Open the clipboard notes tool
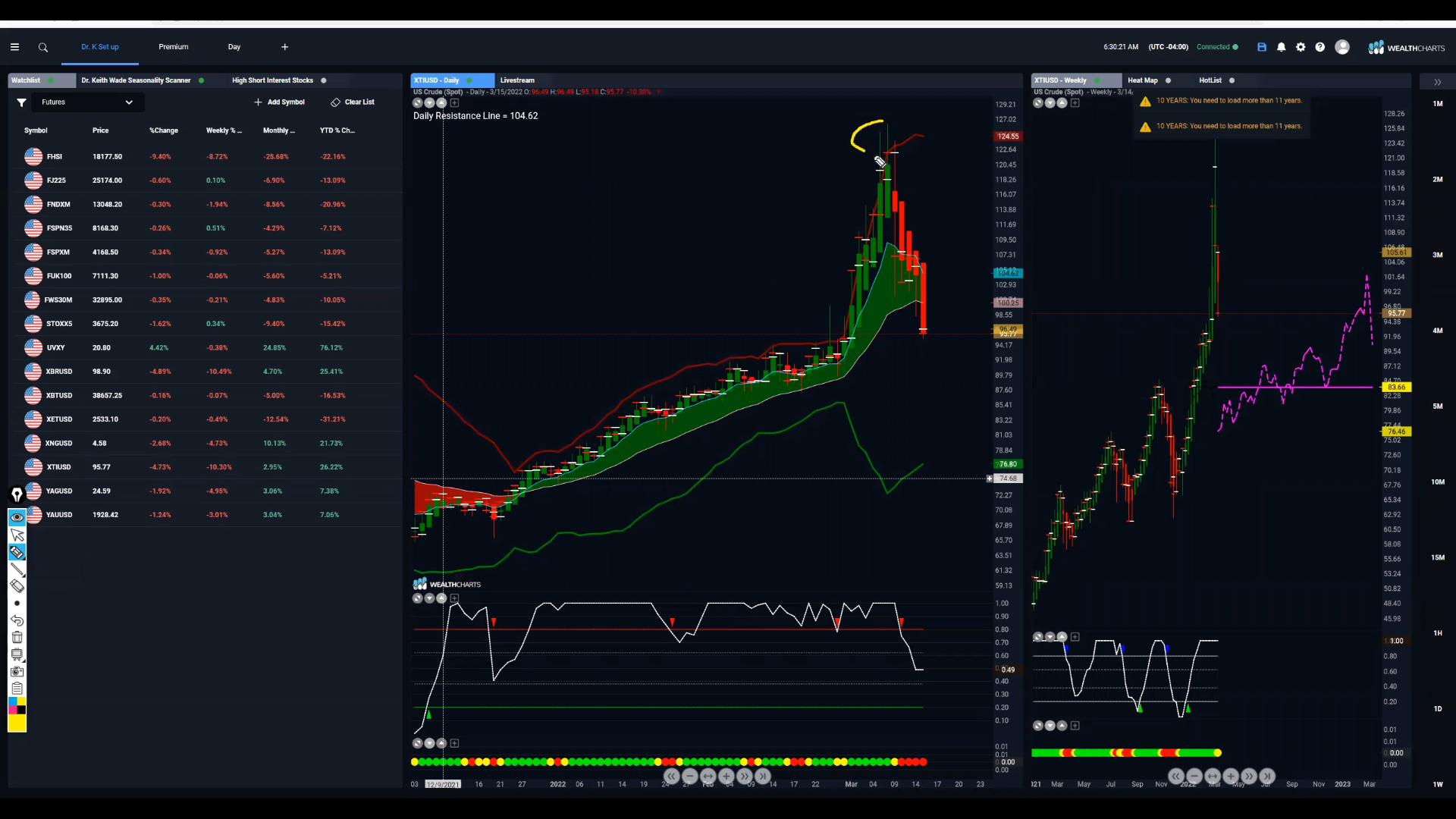 (17, 689)
